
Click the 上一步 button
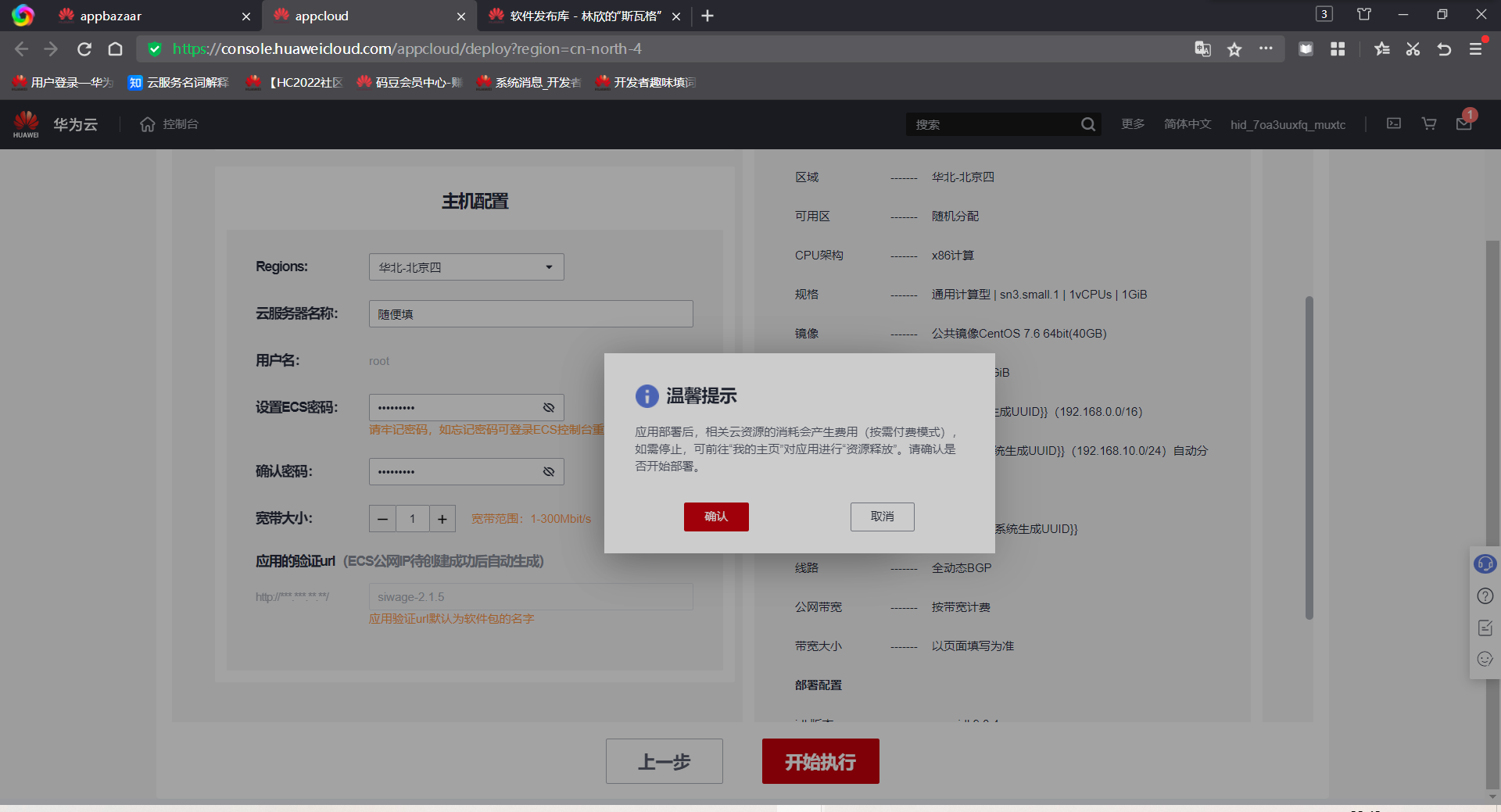click(665, 761)
